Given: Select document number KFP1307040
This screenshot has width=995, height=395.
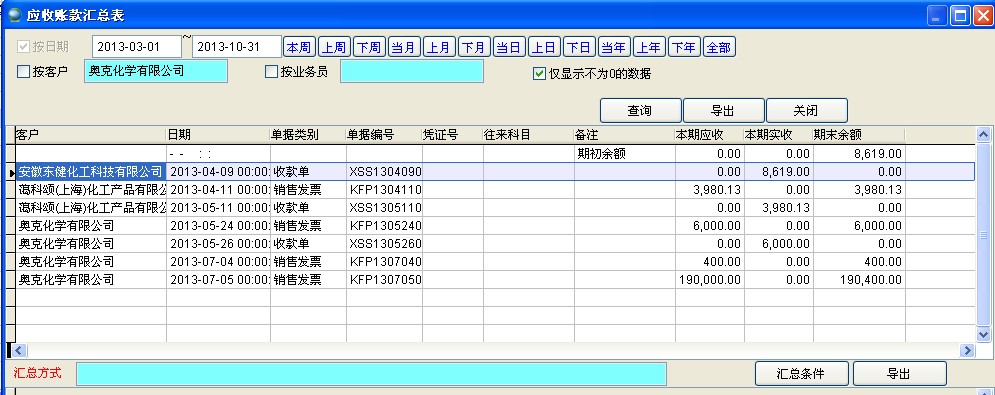Looking at the screenshot, I should coord(385,262).
